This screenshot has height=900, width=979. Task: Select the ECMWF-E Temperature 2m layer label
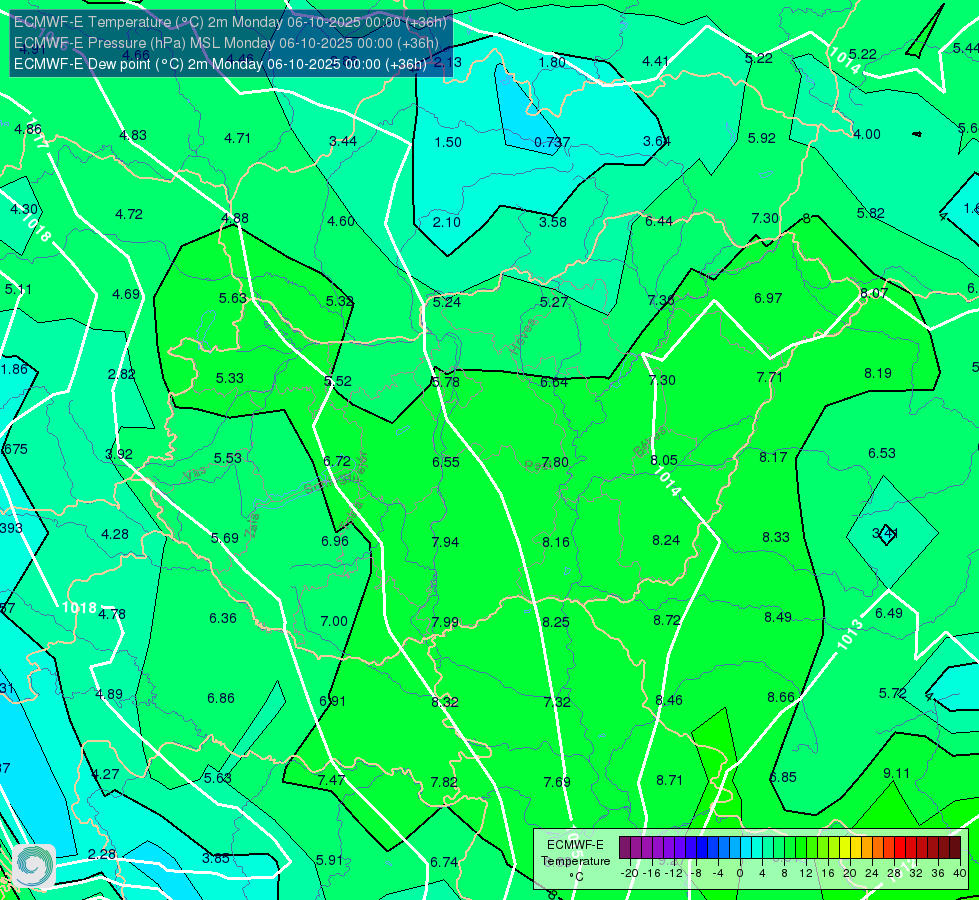230,22
